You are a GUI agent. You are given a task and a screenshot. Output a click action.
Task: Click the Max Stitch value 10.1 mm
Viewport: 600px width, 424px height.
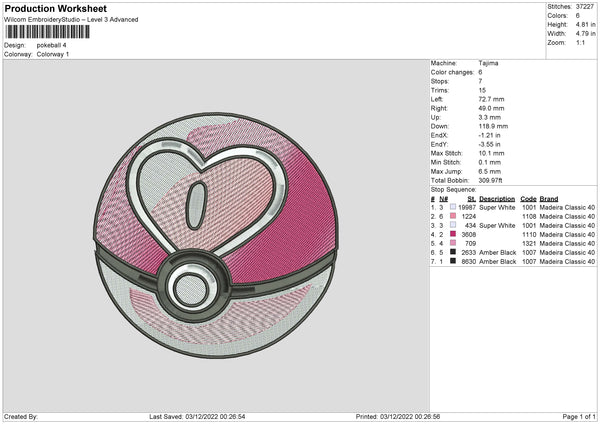(x=491, y=153)
